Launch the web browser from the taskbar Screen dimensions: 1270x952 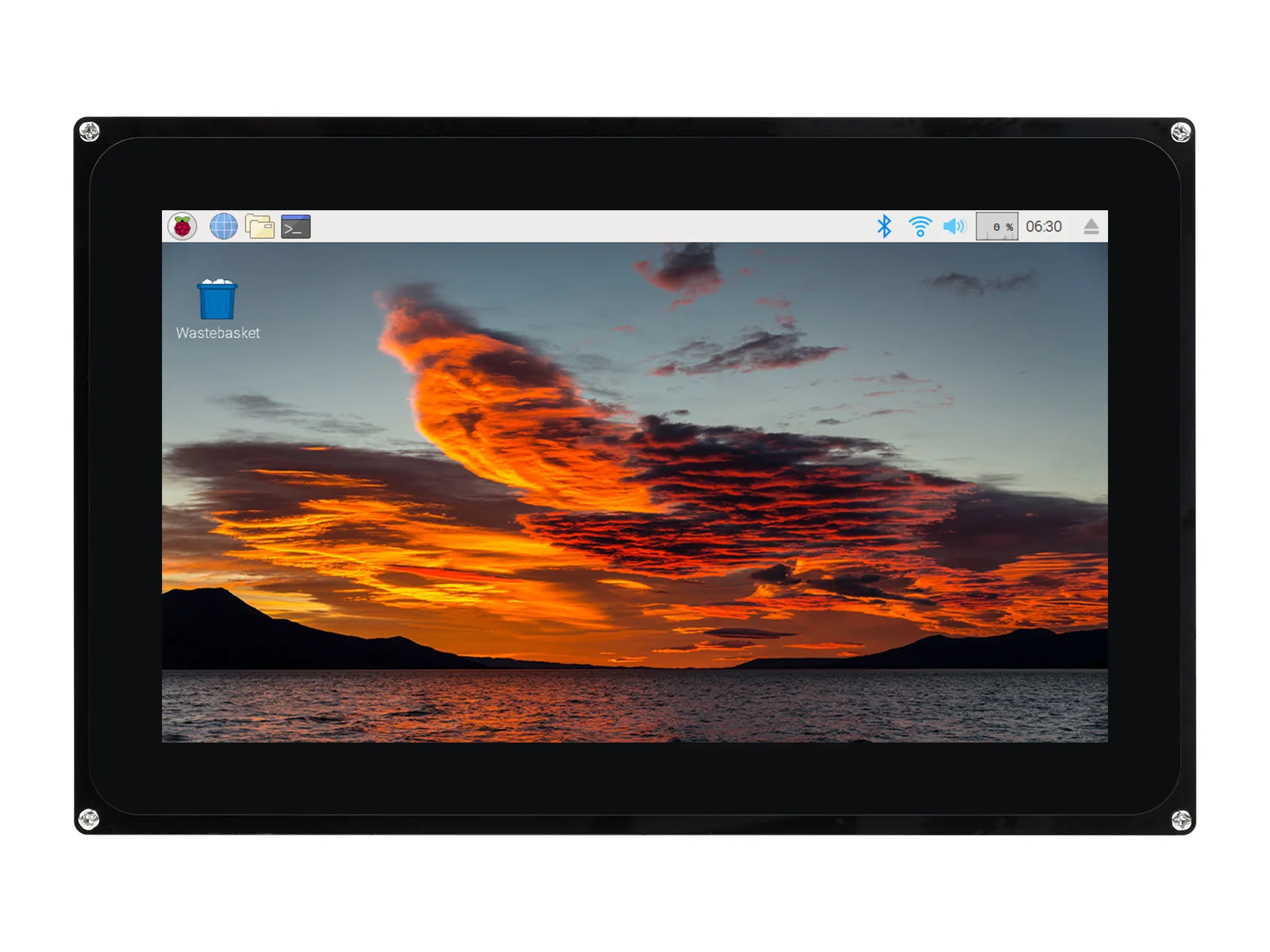pos(224,226)
